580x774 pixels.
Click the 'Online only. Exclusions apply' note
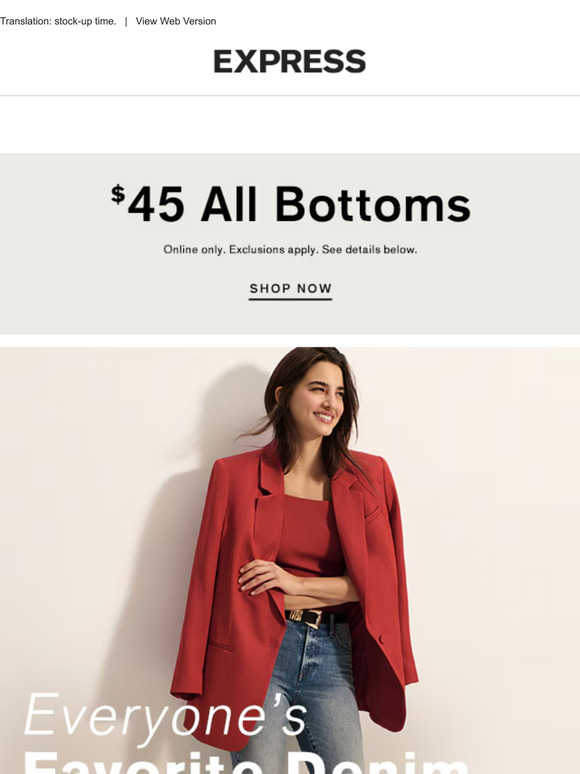pos(290,250)
